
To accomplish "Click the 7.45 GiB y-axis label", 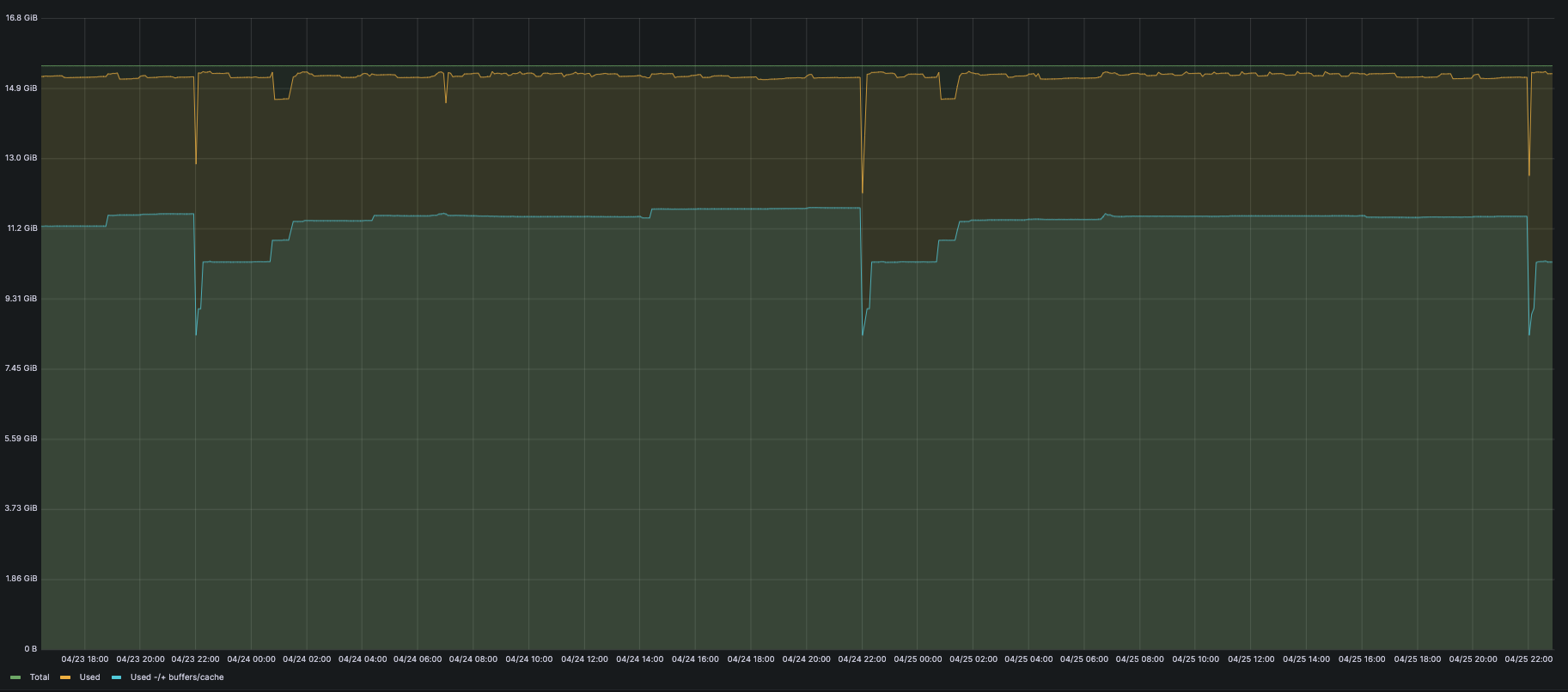I will coord(21,368).
